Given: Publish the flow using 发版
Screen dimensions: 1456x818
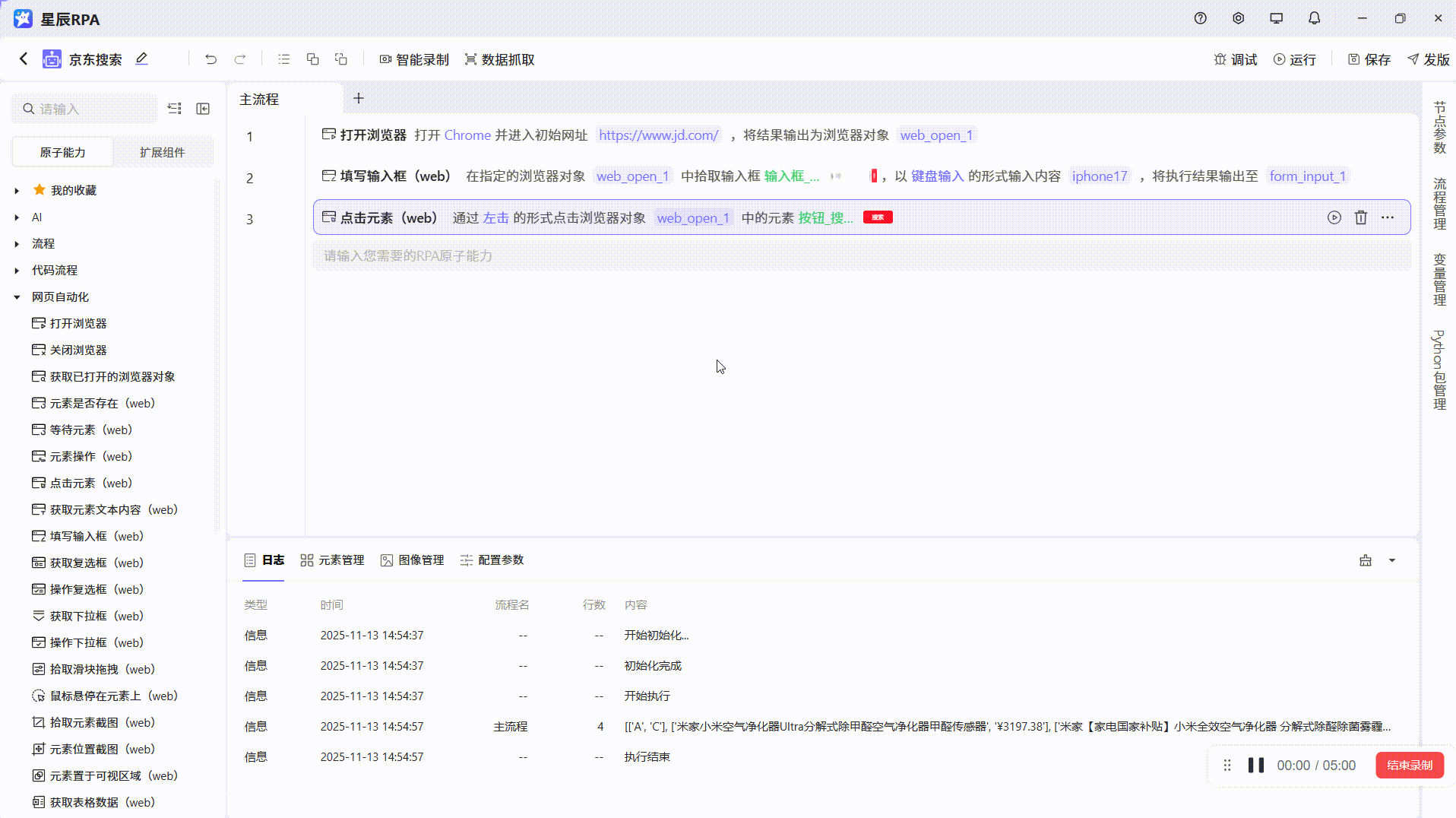Looking at the screenshot, I should pyautogui.click(x=1427, y=59).
